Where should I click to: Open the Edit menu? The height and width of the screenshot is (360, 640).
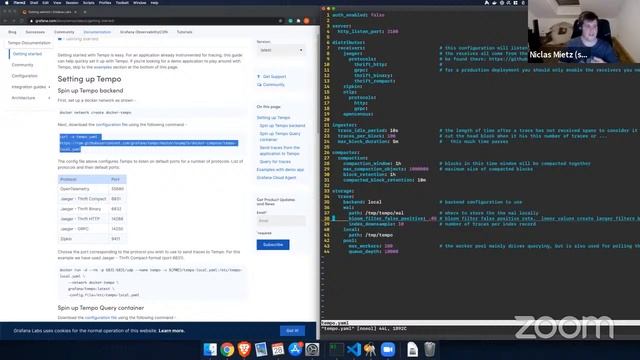(45, 2)
